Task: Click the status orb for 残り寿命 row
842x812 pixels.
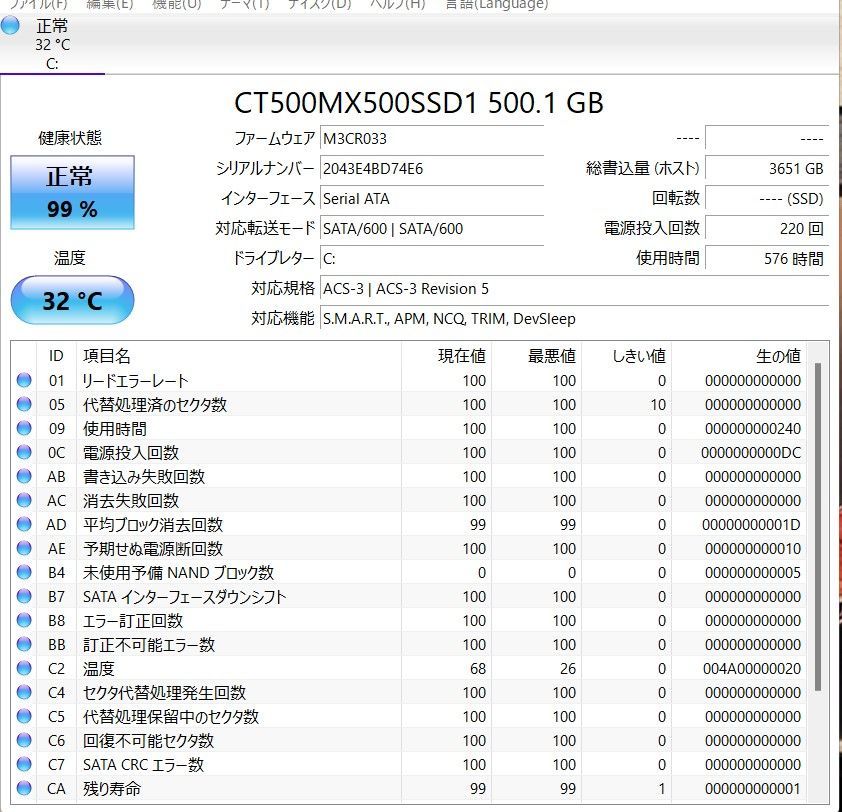Action: pyautogui.click(x=24, y=788)
